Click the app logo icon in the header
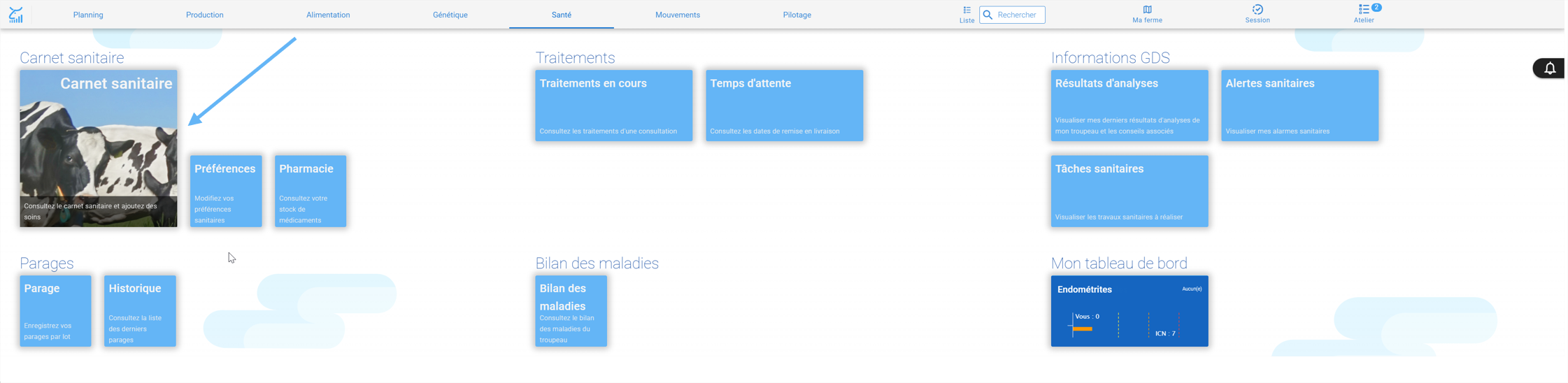Image resolution: width=1568 pixels, height=383 pixels. [15, 15]
